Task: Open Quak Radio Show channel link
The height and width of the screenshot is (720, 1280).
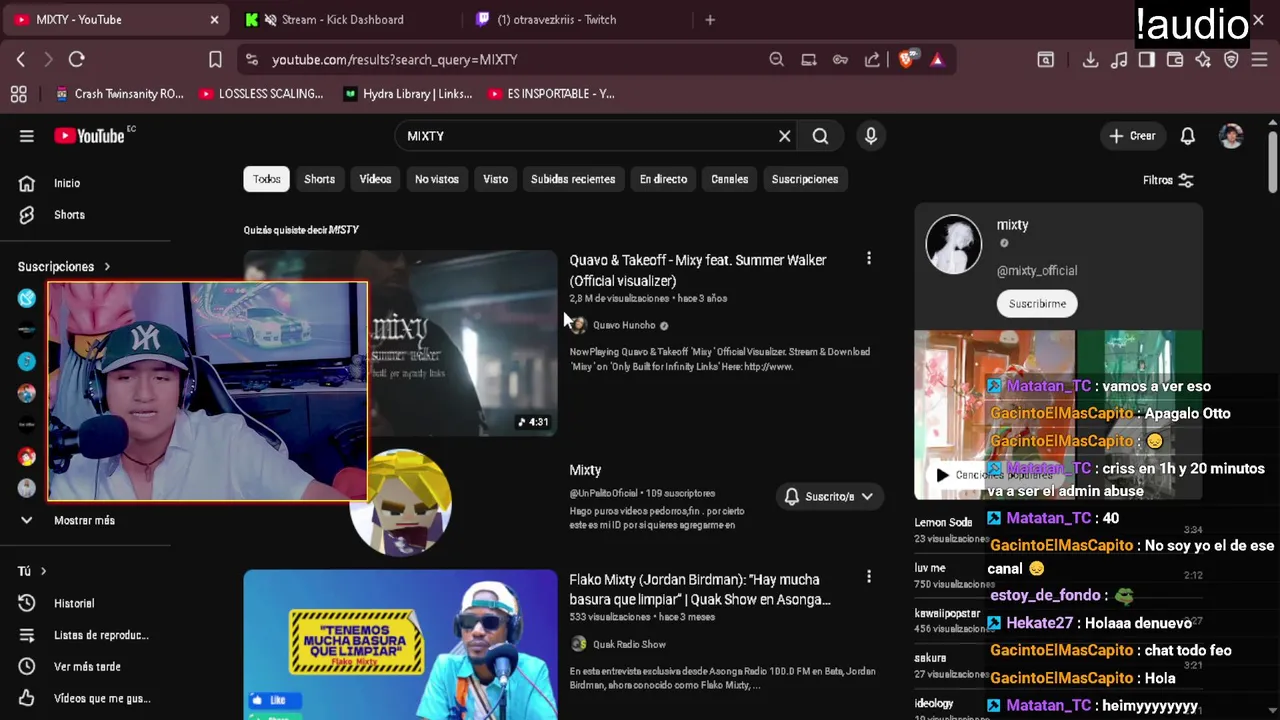Action: [629, 645]
